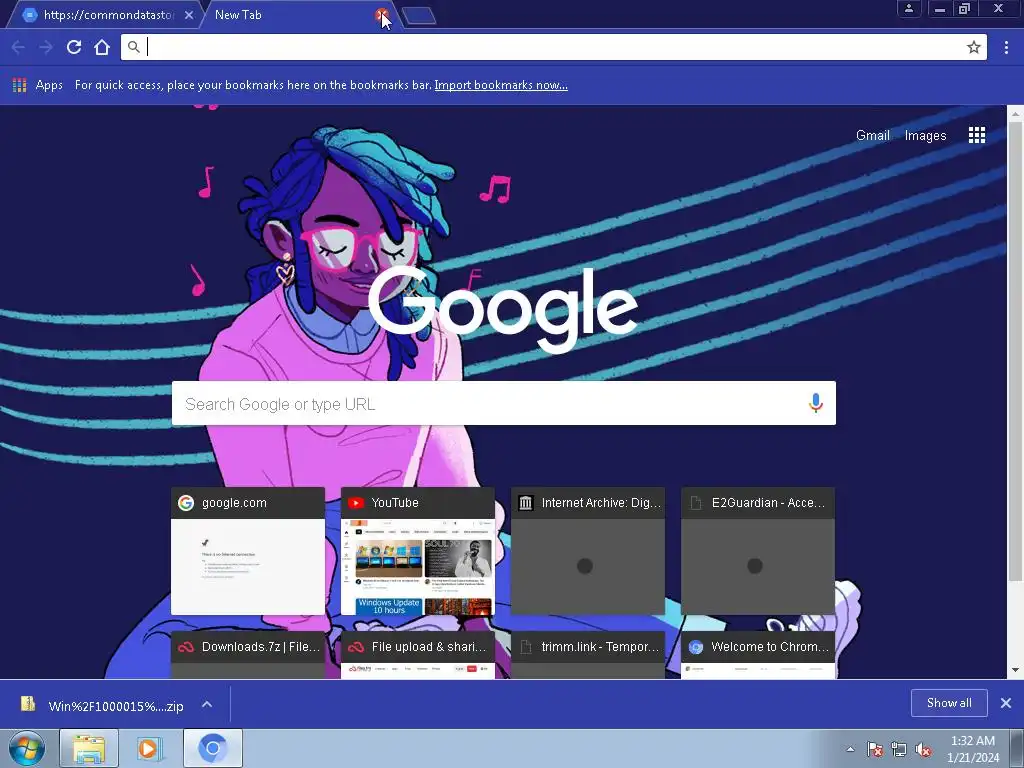This screenshot has height=768, width=1024.
Task: Click the muted volume tray icon
Action: point(923,749)
